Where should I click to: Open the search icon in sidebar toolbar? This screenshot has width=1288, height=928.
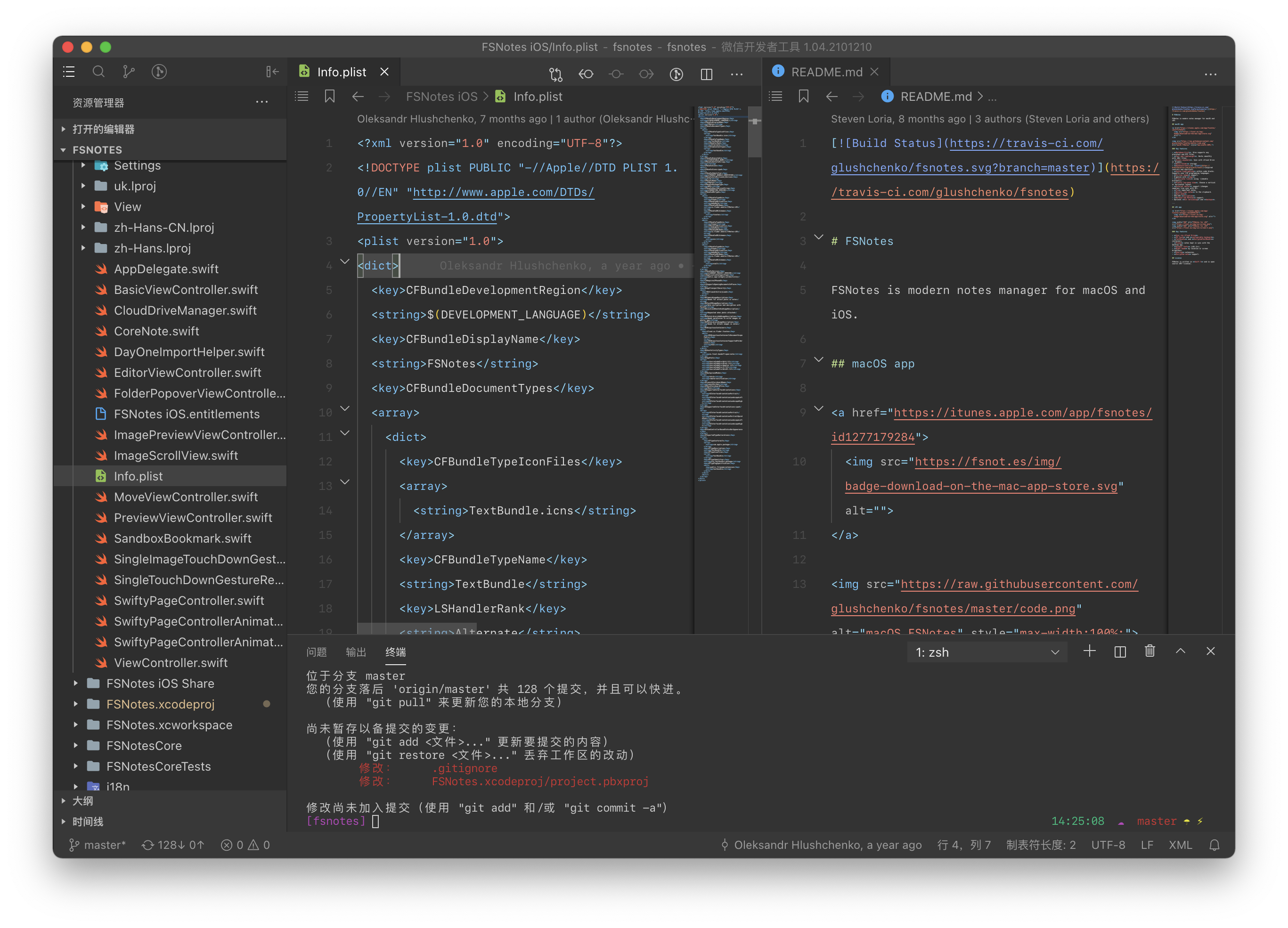coord(98,72)
